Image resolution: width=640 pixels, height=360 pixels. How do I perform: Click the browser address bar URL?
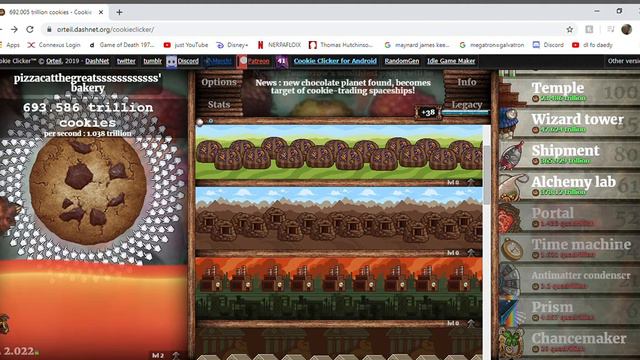(x=105, y=29)
